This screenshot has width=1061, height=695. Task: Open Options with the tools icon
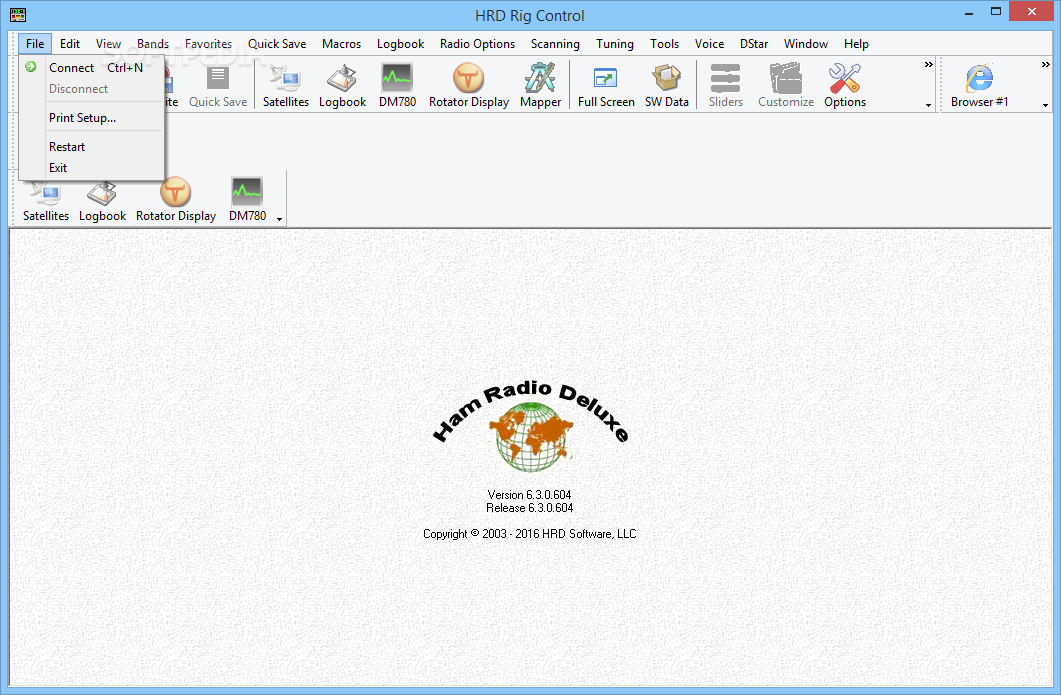(844, 85)
